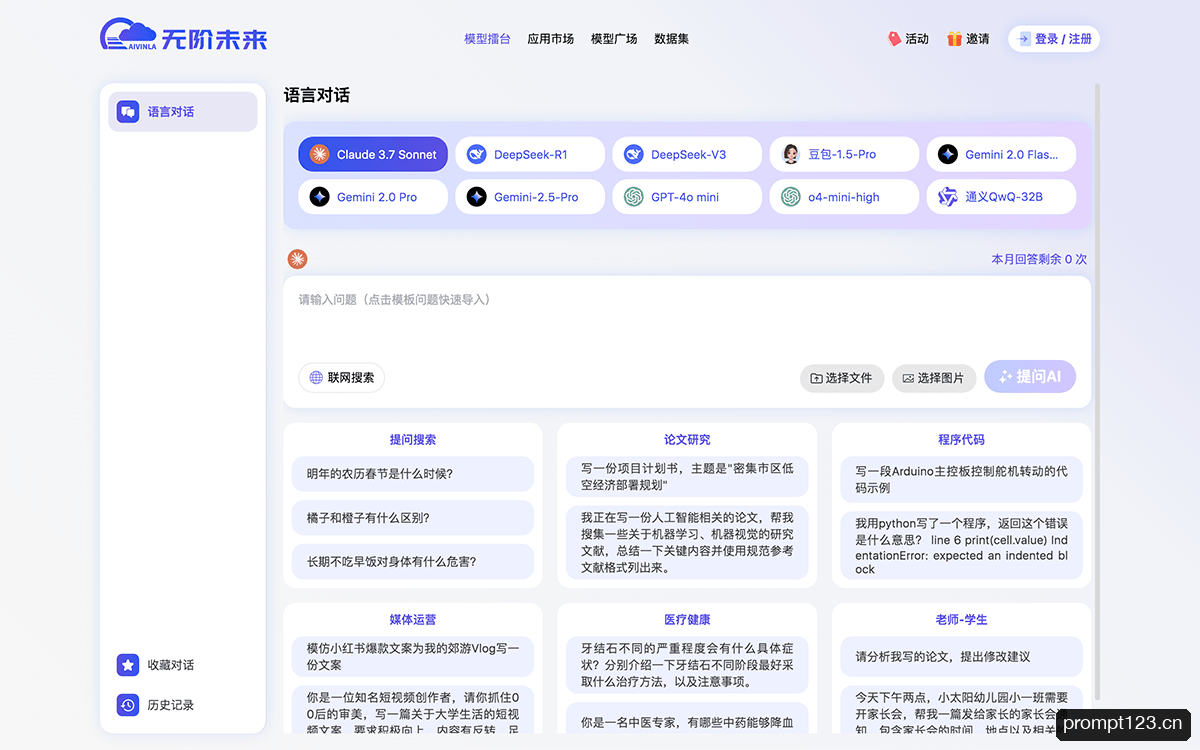Go to the 模型广场 tab
The height and width of the screenshot is (750, 1200).
(x=614, y=39)
